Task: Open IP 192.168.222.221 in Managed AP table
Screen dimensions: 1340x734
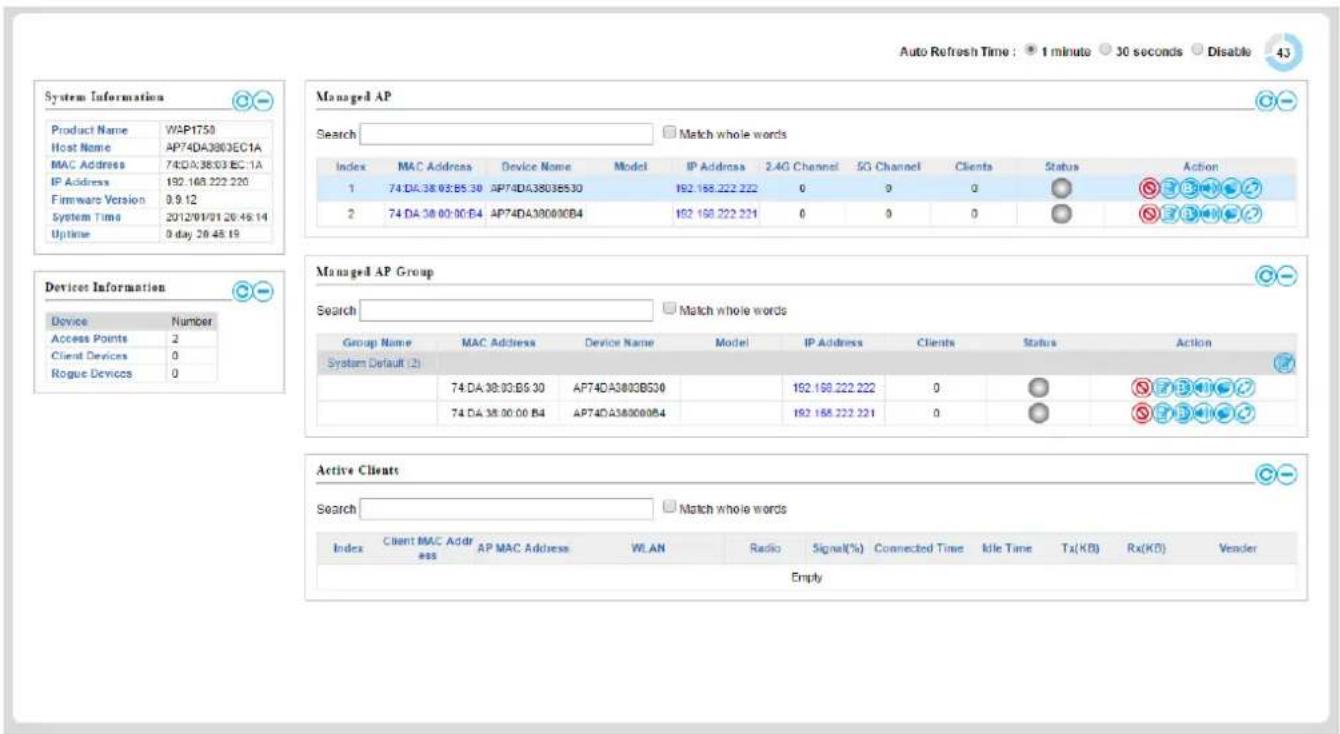Action: (x=715, y=213)
